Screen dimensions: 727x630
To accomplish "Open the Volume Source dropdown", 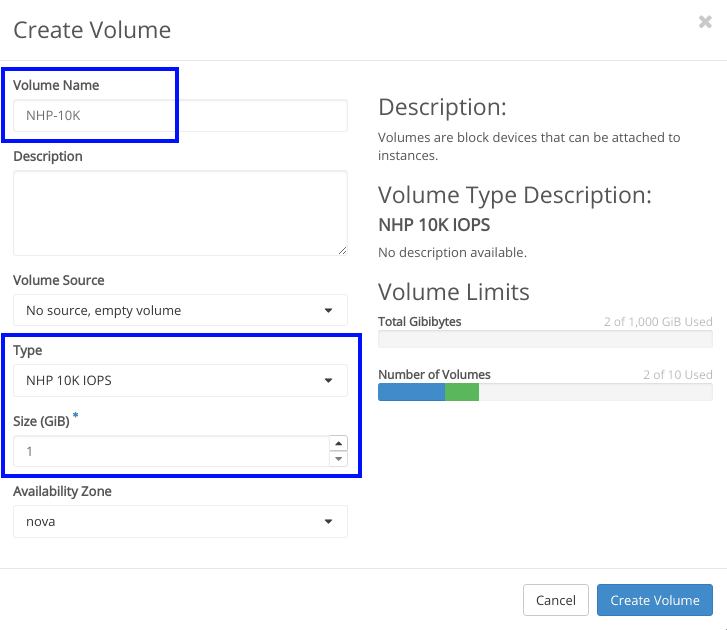I will pos(180,310).
